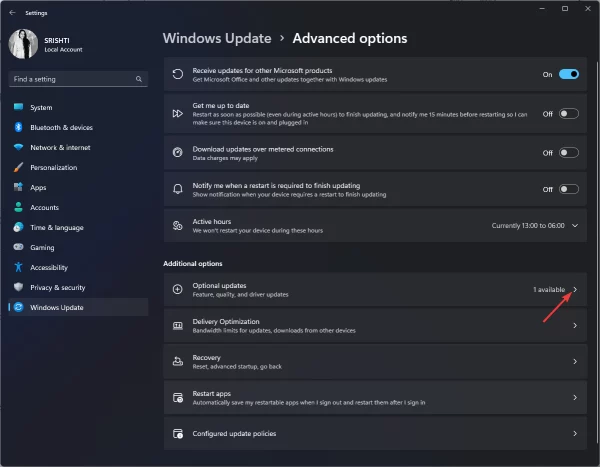Image resolution: width=600 pixels, height=467 pixels.
Task: Click 'Reset, advanced startup, go back' text
Action: pos(237,366)
